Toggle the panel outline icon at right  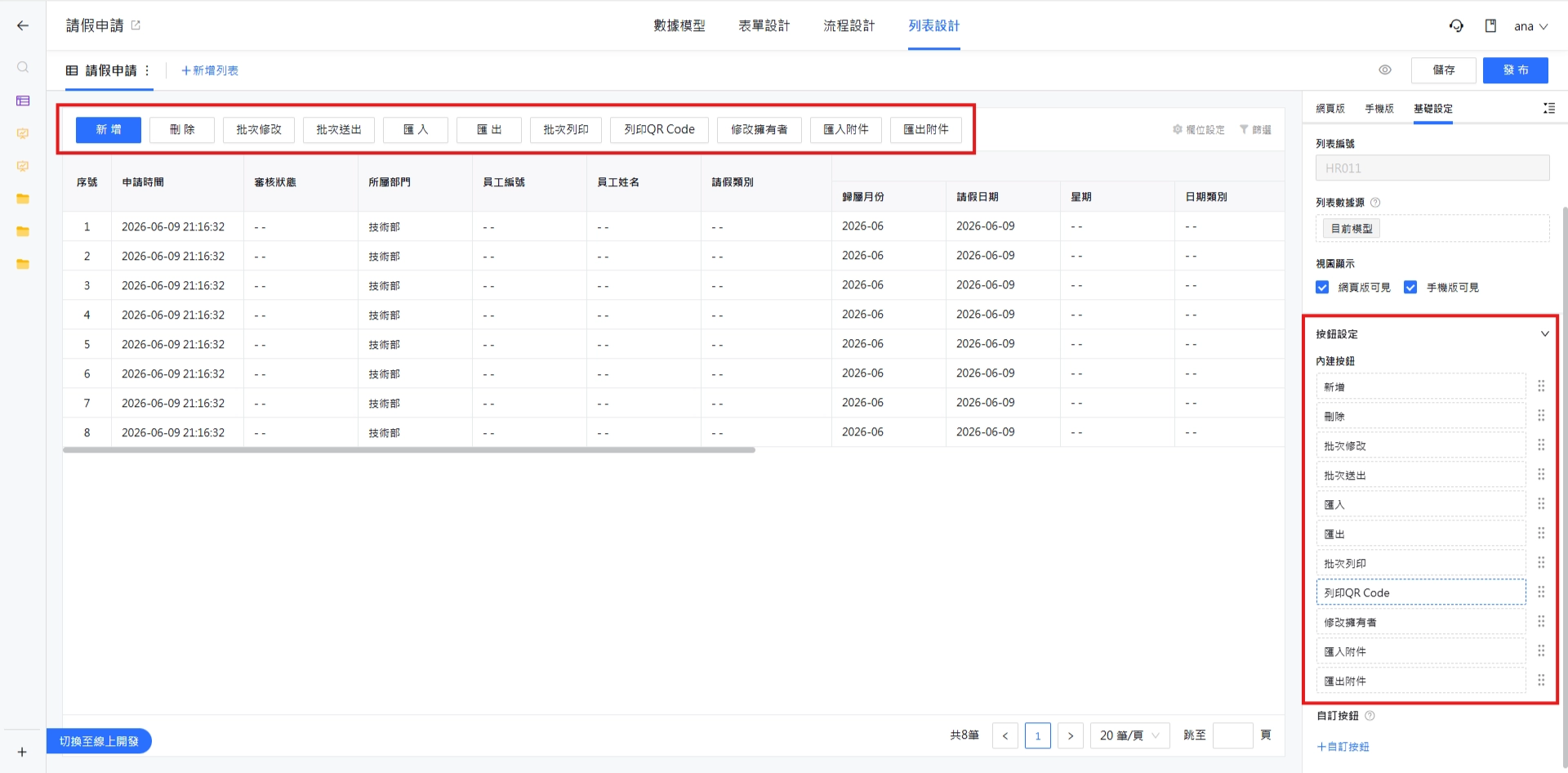point(1549,108)
